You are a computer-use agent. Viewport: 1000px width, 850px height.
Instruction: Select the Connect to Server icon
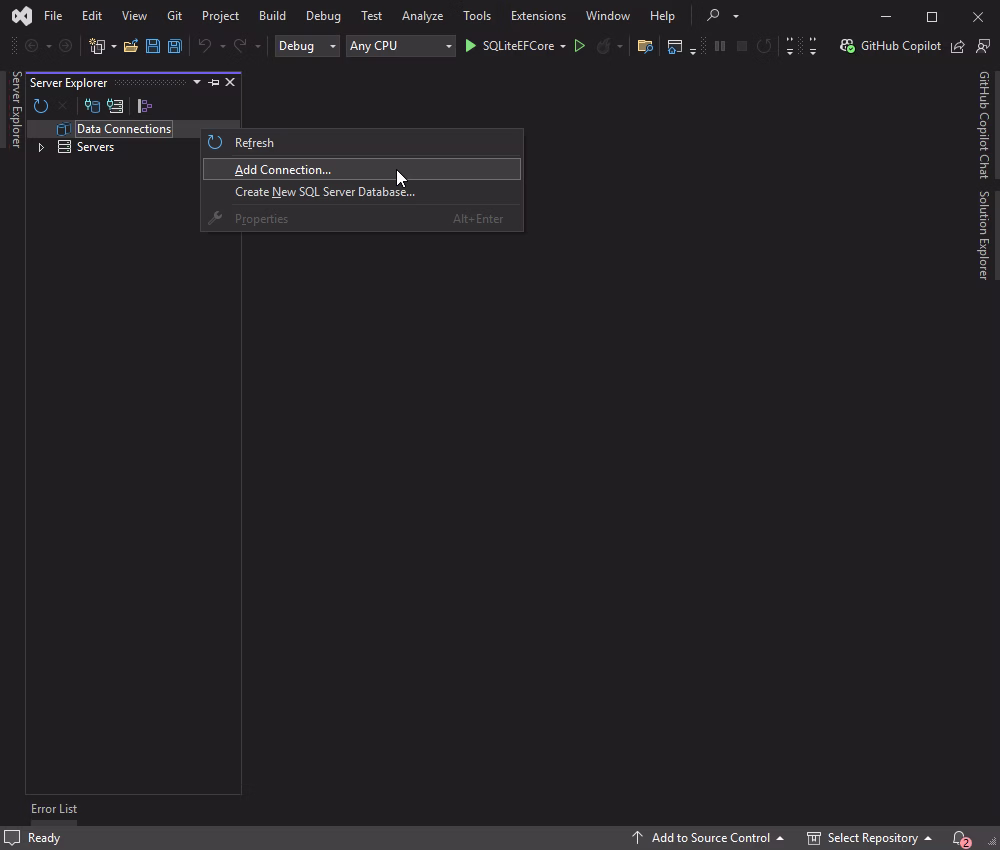[x=115, y=105]
